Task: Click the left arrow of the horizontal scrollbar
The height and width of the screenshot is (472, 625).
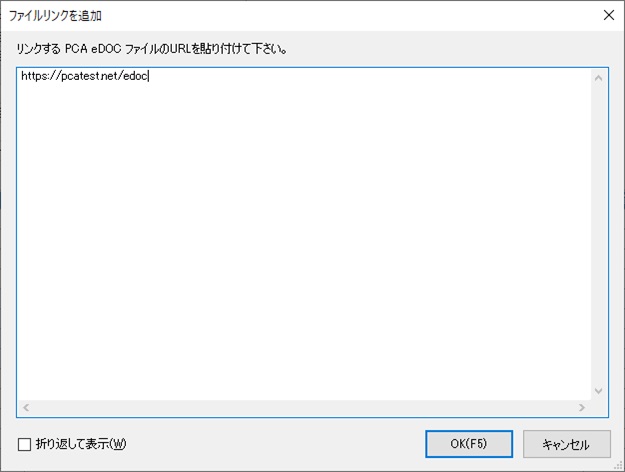Action: click(x=26, y=407)
